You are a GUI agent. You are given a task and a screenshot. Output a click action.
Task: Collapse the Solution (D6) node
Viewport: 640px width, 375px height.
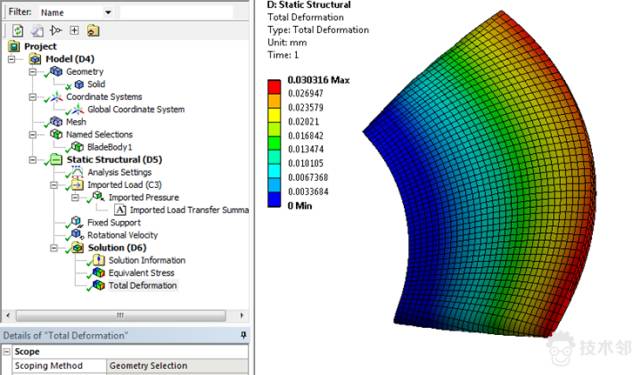(x=54, y=248)
